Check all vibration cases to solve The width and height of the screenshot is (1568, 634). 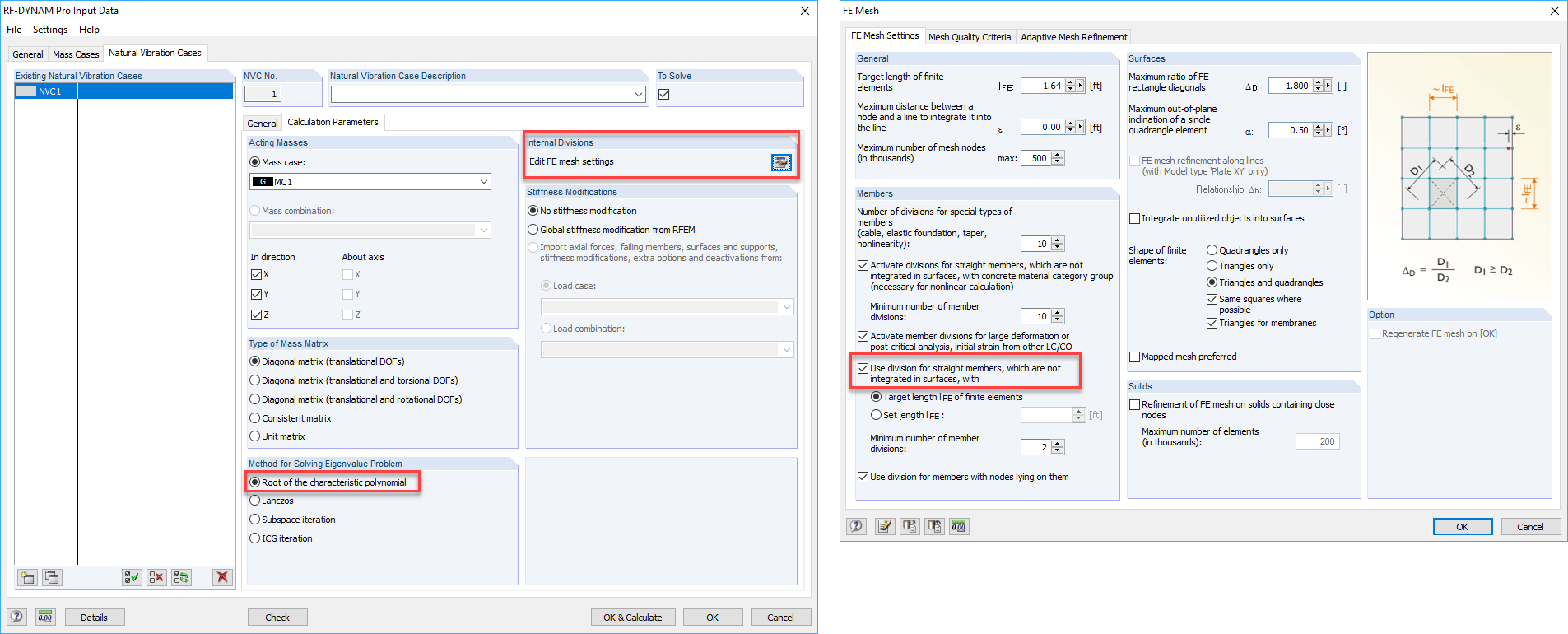132,577
